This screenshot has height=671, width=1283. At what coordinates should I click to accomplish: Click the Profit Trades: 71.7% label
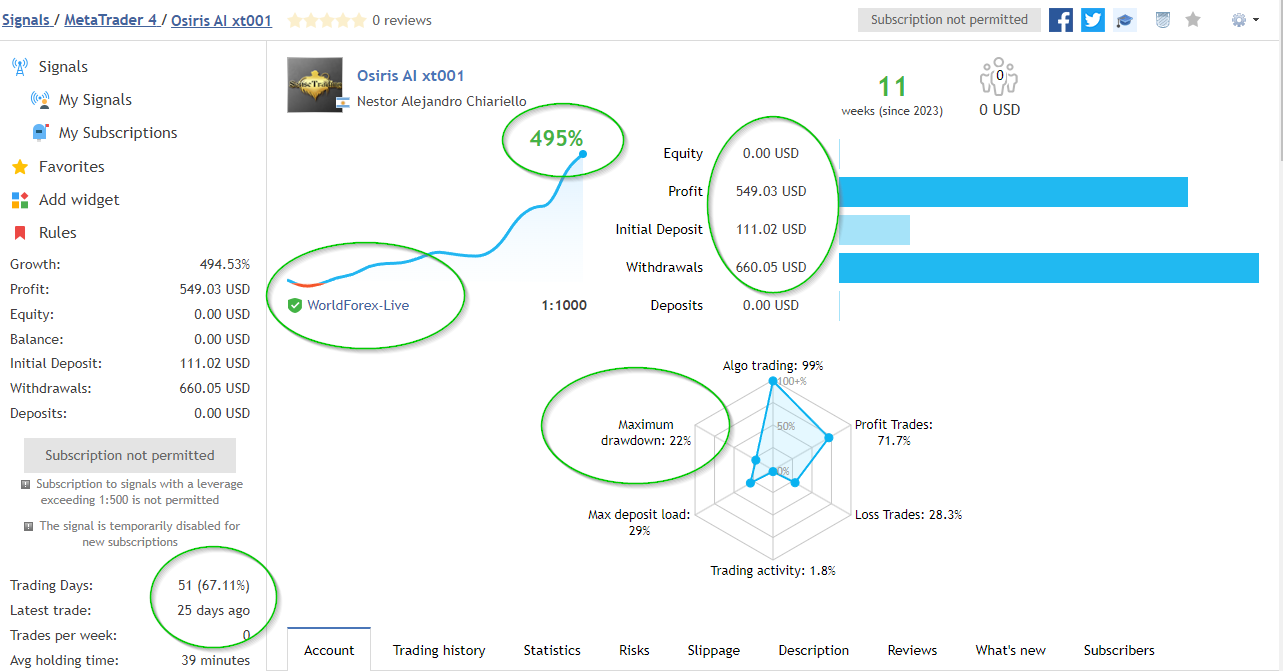894,432
